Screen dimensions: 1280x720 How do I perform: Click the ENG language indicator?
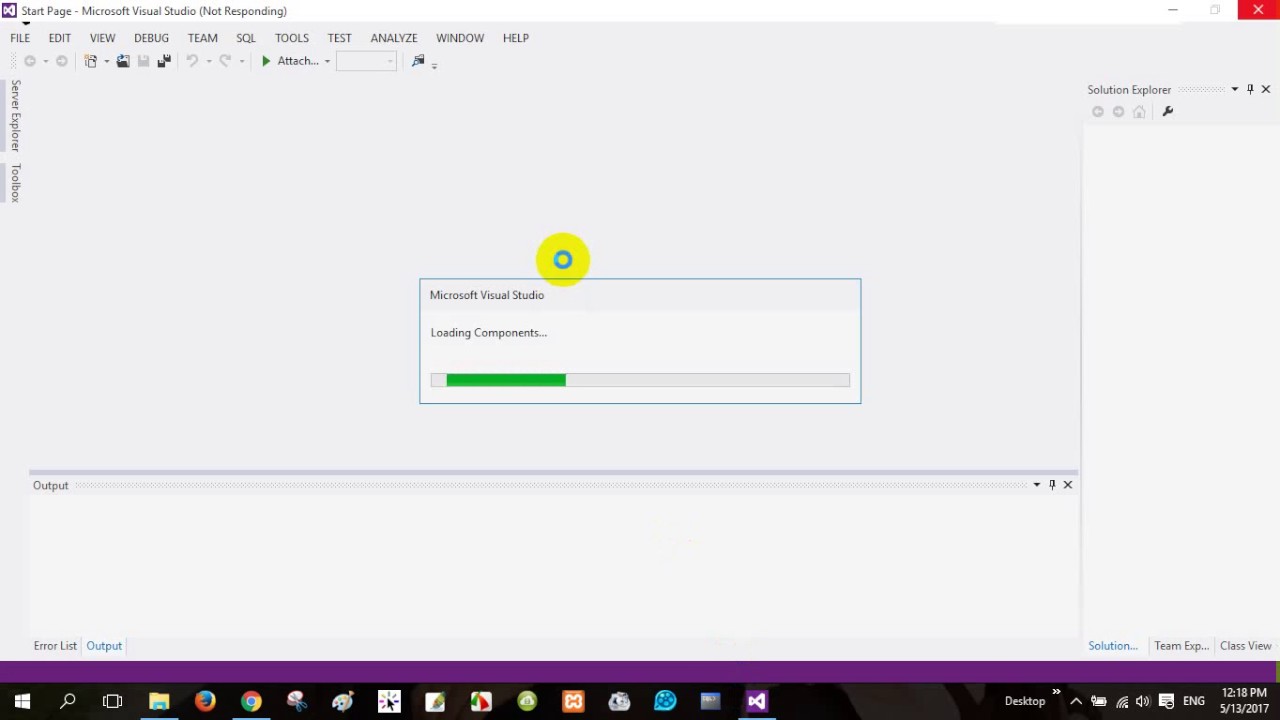[1194, 701]
